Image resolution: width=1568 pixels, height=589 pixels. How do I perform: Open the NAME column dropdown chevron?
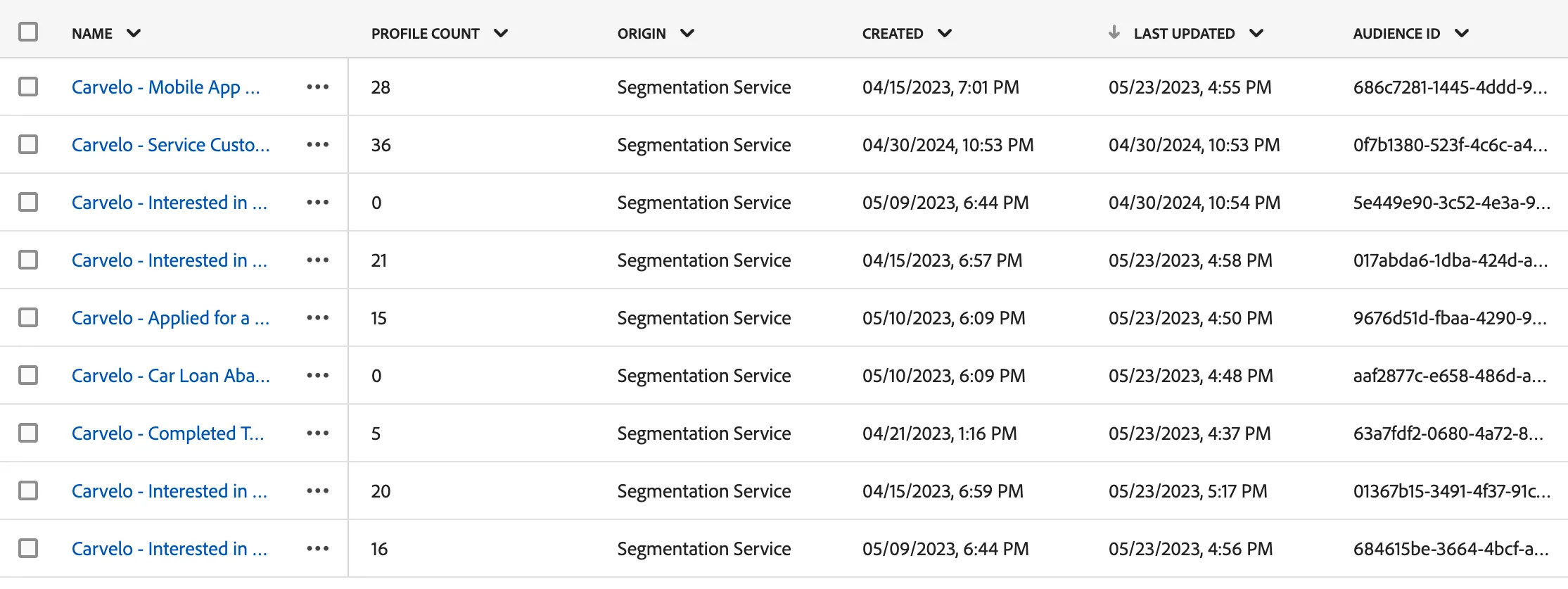pyautogui.click(x=134, y=33)
